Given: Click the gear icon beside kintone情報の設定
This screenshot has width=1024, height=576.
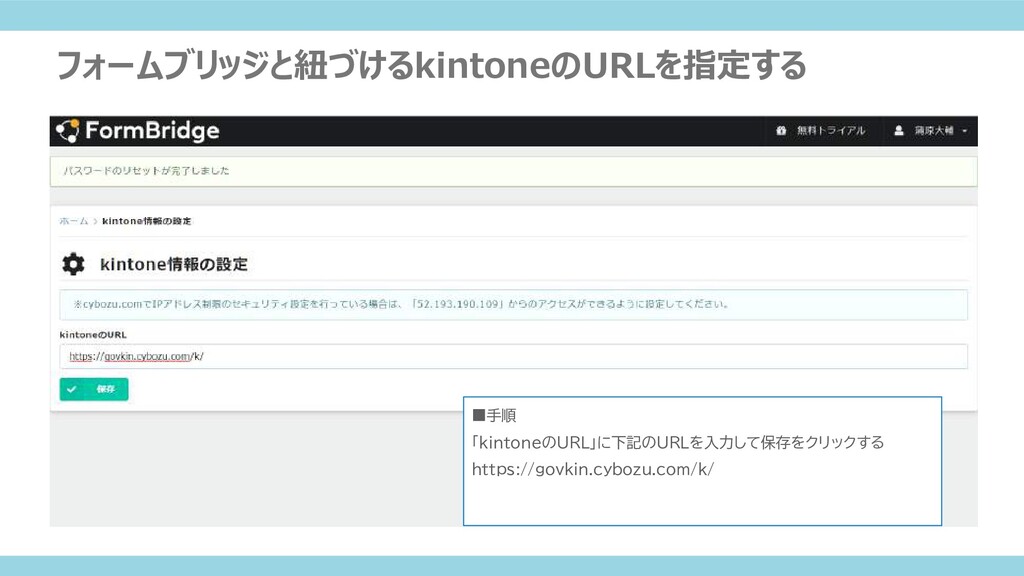Looking at the screenshot, I should (x=73, y=264).
